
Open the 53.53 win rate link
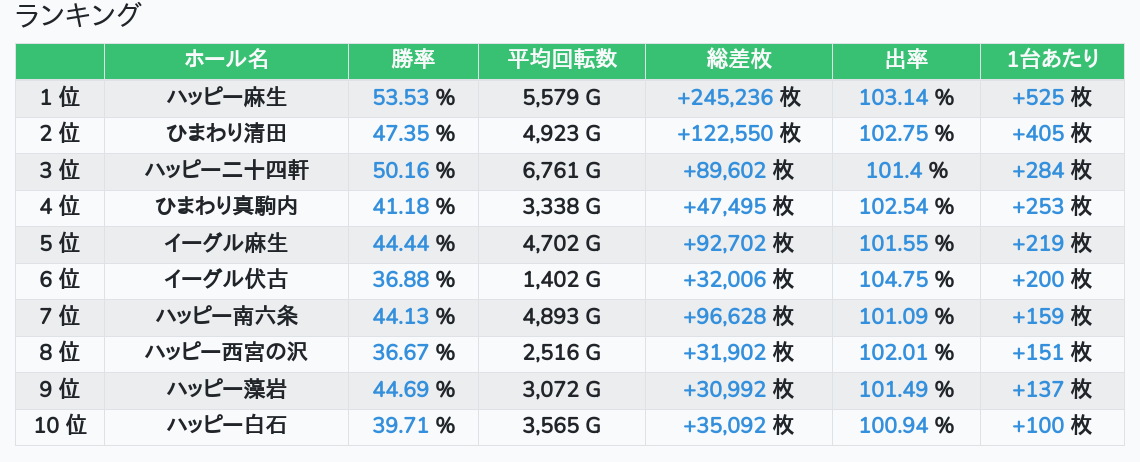(x=400, y=98)
